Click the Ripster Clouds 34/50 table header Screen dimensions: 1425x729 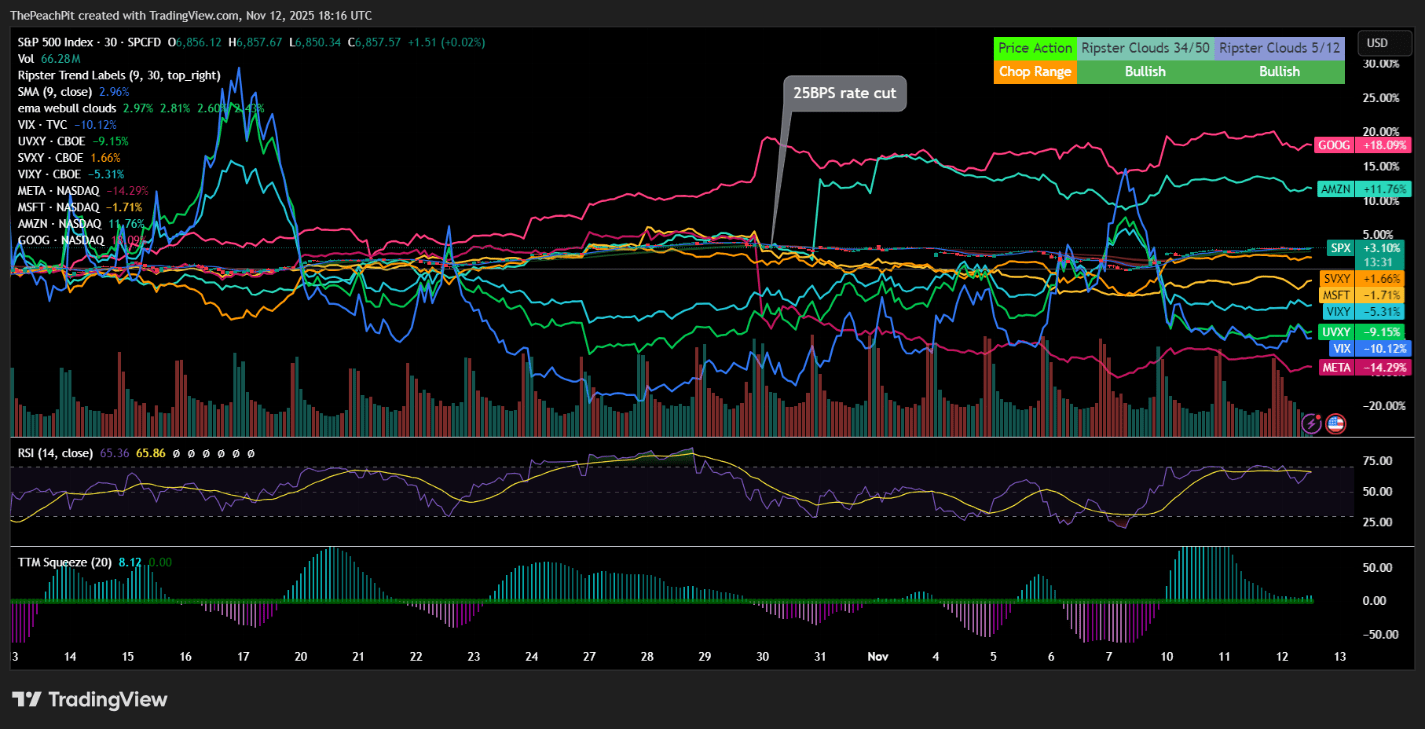1145,48
